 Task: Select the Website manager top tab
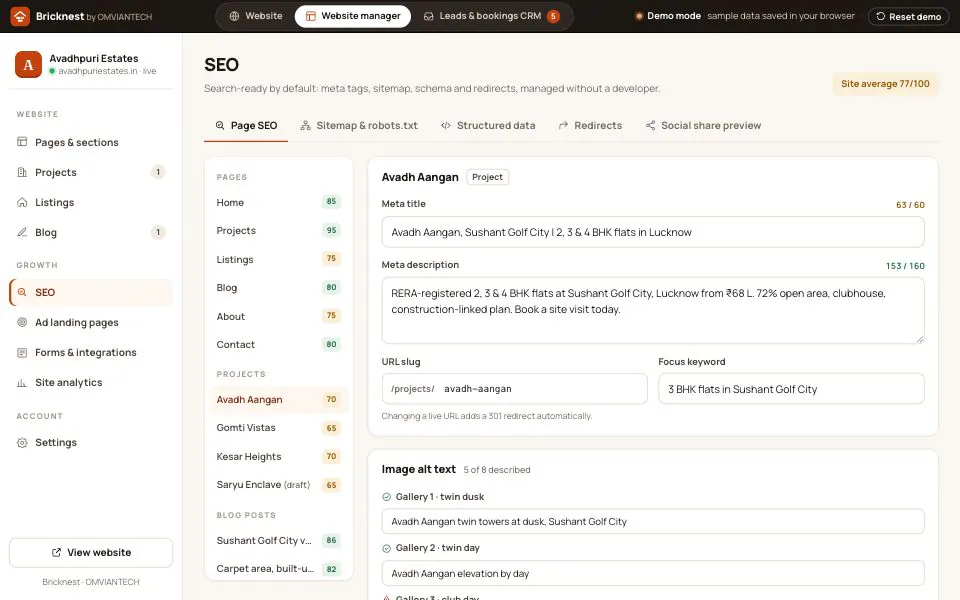[353, 16]
